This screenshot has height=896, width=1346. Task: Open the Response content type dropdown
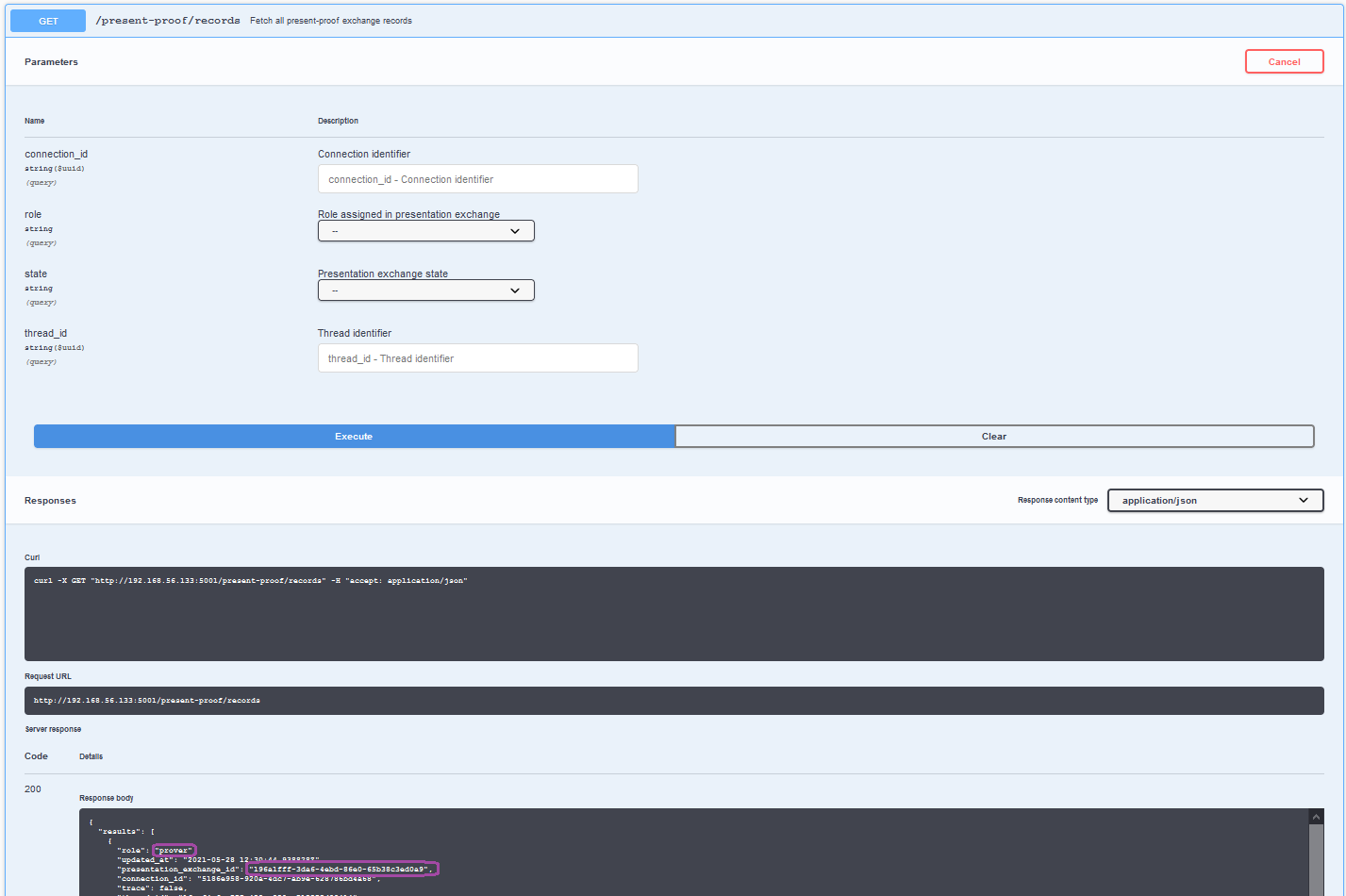pos(1215,500)
